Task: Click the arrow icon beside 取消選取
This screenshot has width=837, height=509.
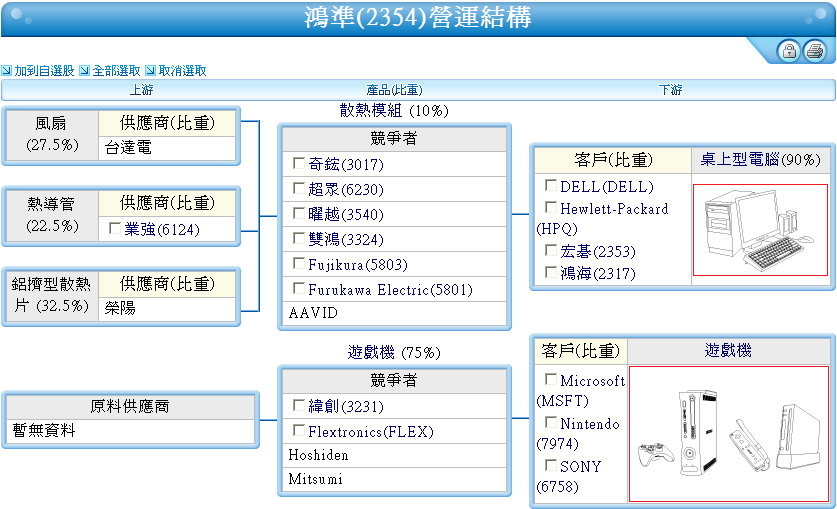Action: pos(151,70)
